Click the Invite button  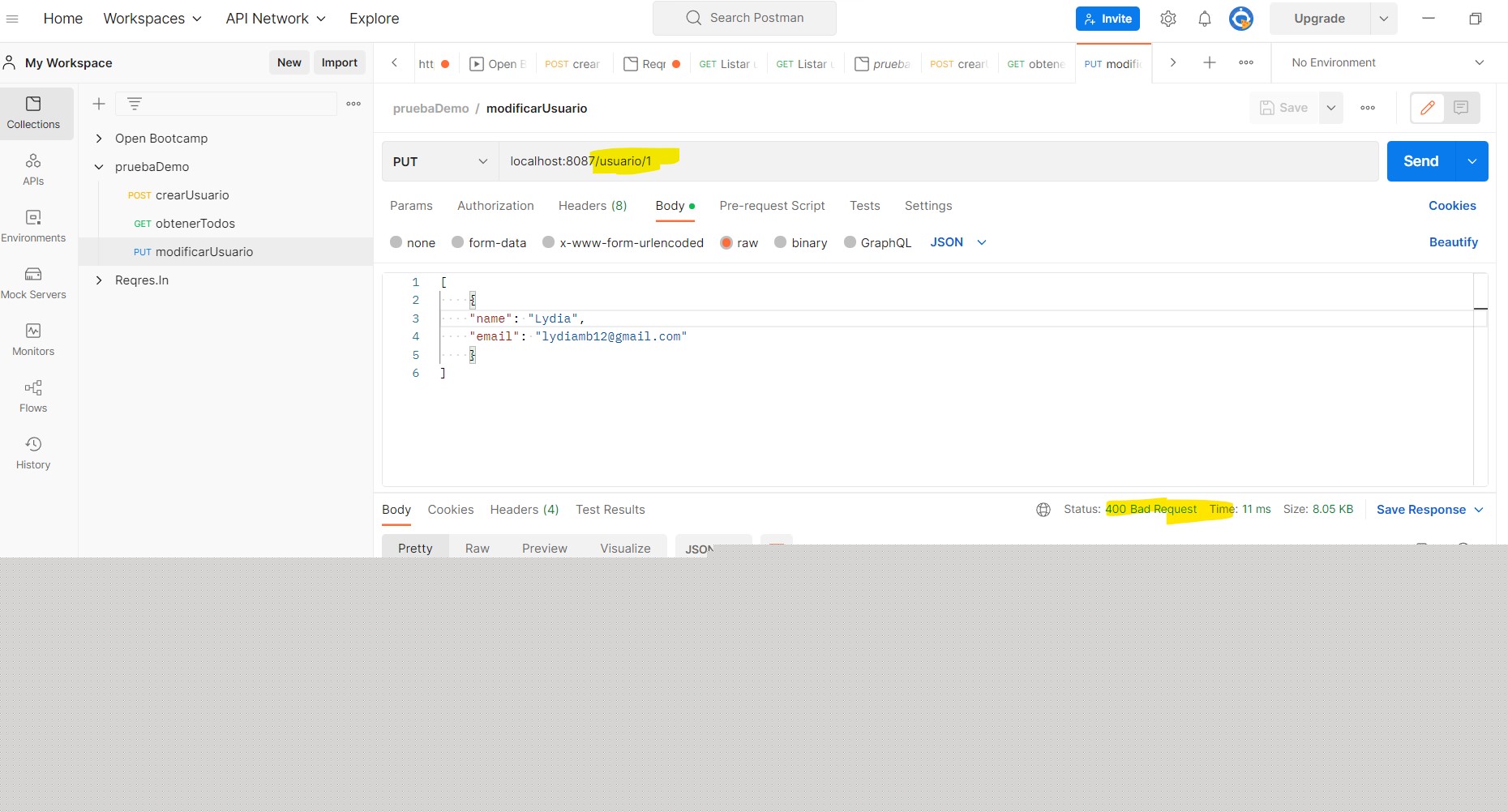click(x=1107, y=19)
